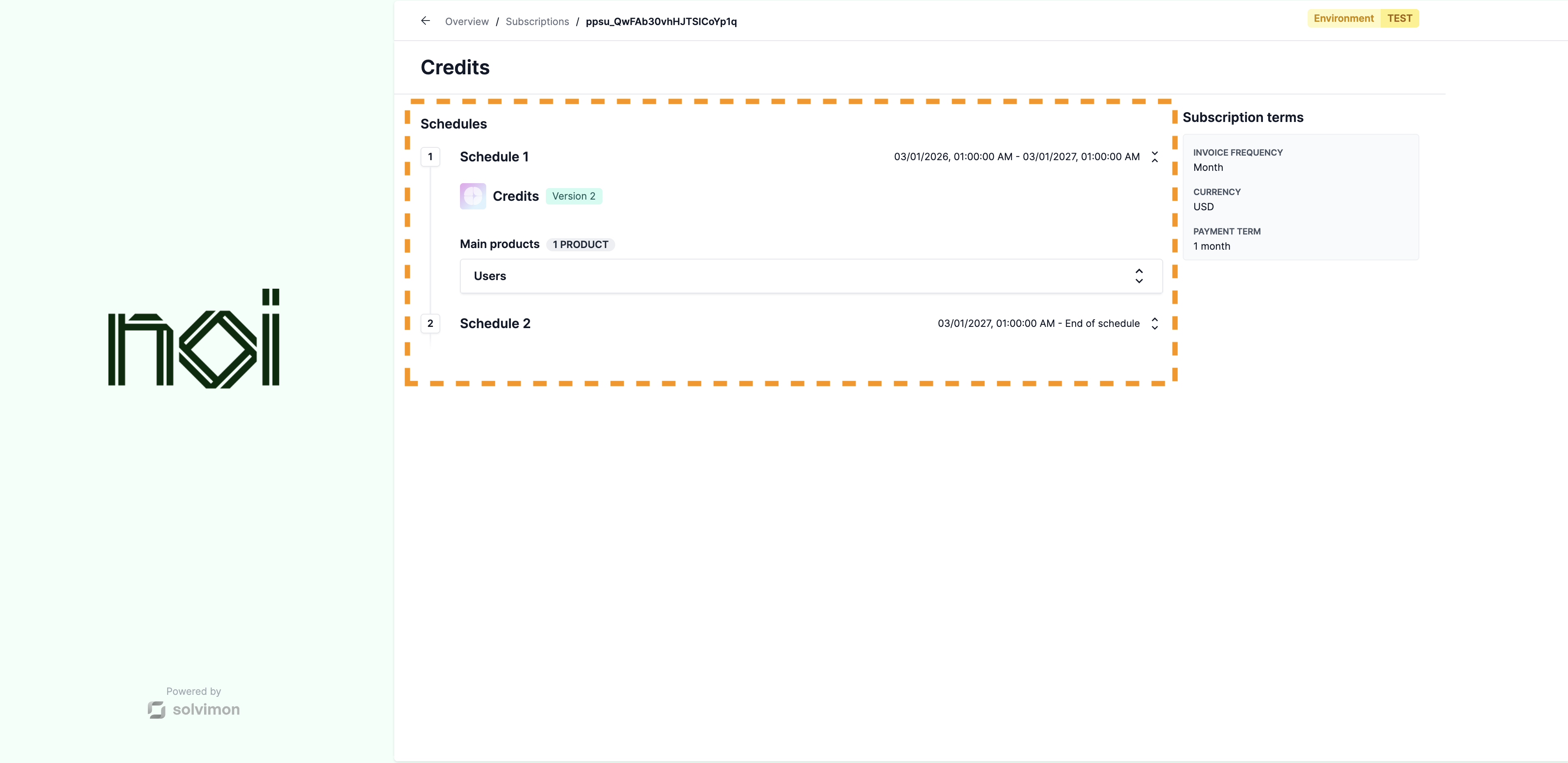Screen dimensions: 1568x763
Task: Click the Schedule 1 number badge
Action: [x=430, y=157]
